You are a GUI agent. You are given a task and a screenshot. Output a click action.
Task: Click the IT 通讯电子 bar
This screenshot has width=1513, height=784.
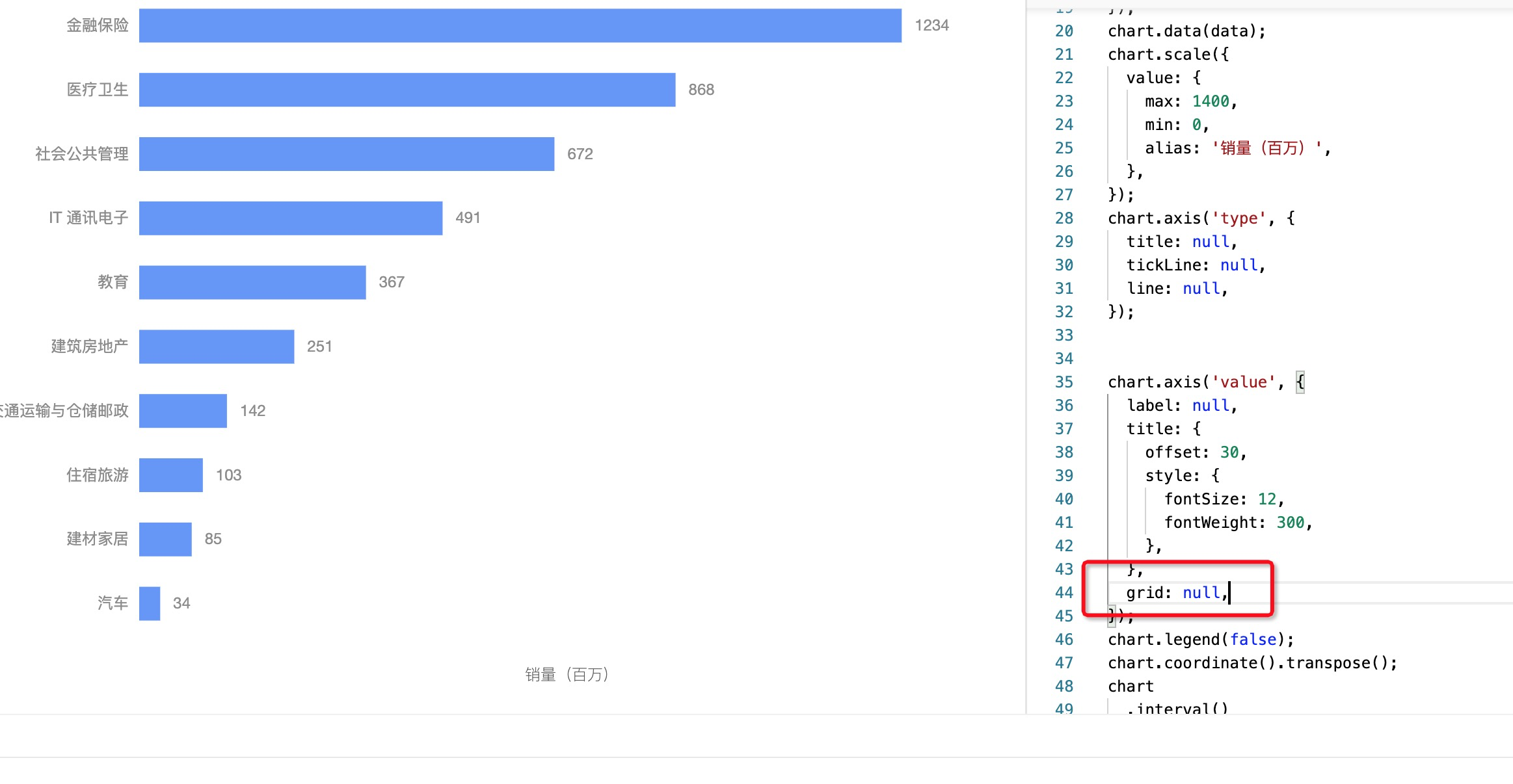click(x=291, y=218)
